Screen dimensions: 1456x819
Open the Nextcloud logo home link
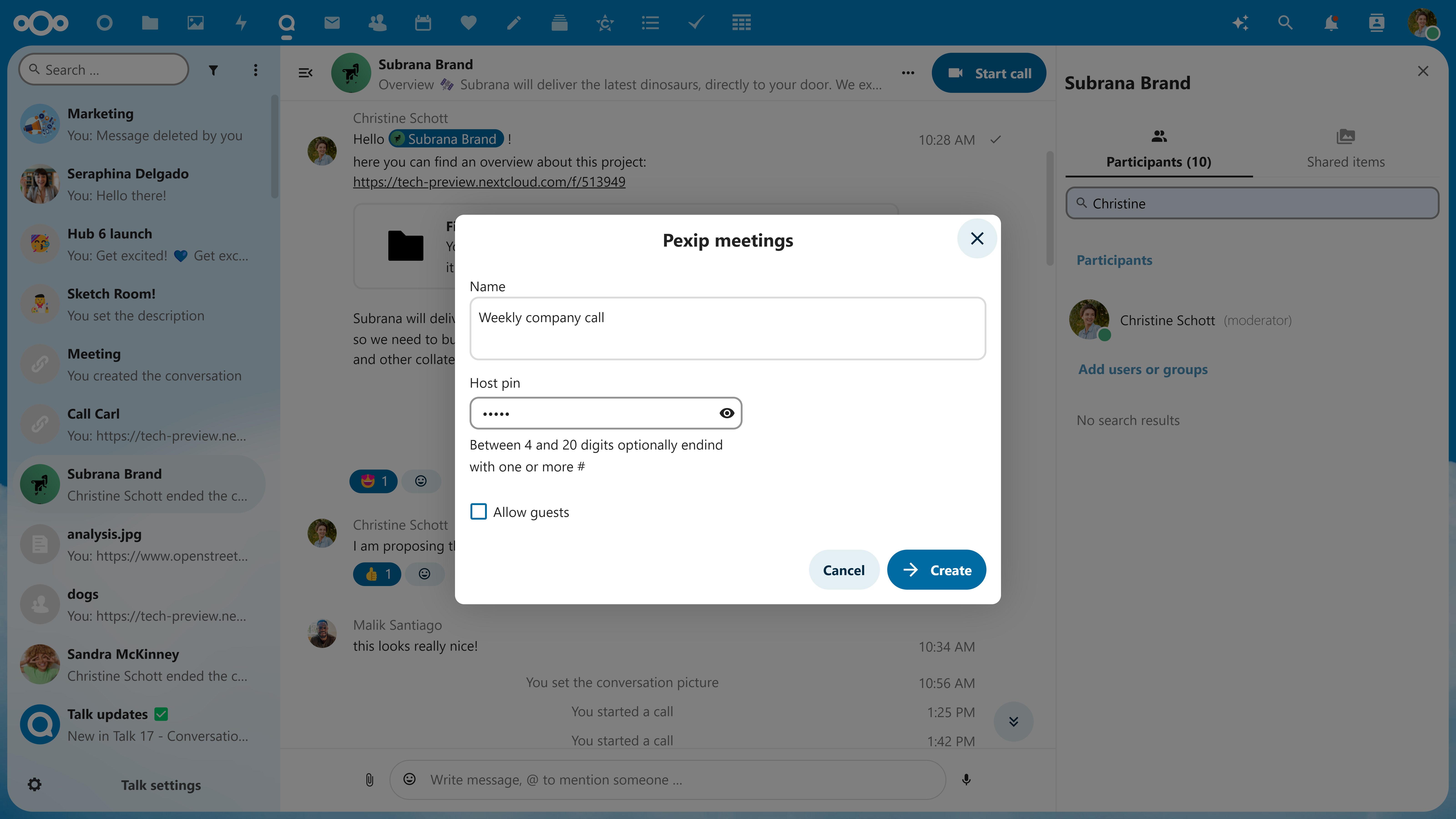coord(41,23)
